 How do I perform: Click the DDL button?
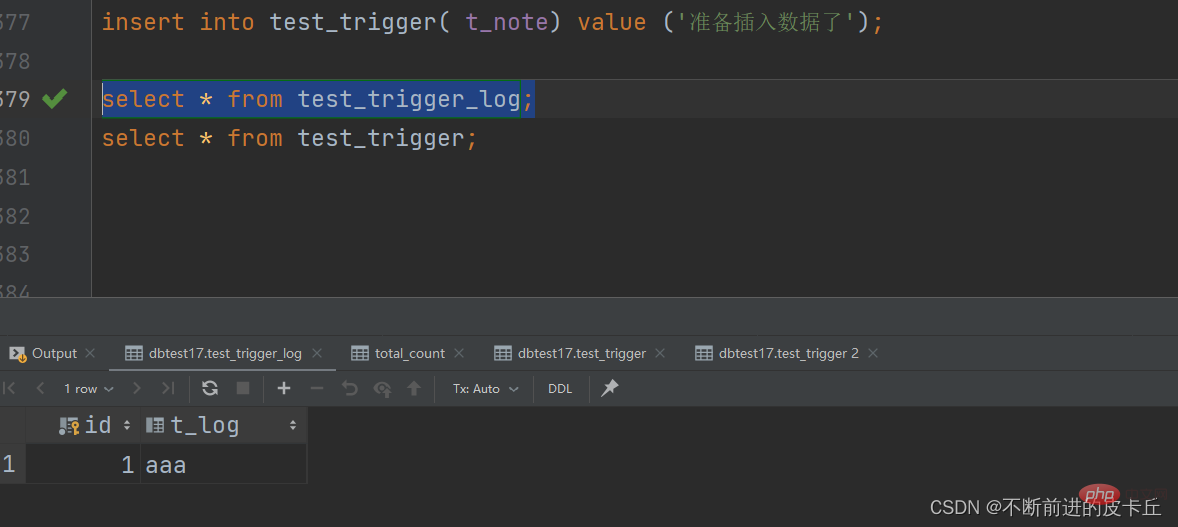[560, 389]
